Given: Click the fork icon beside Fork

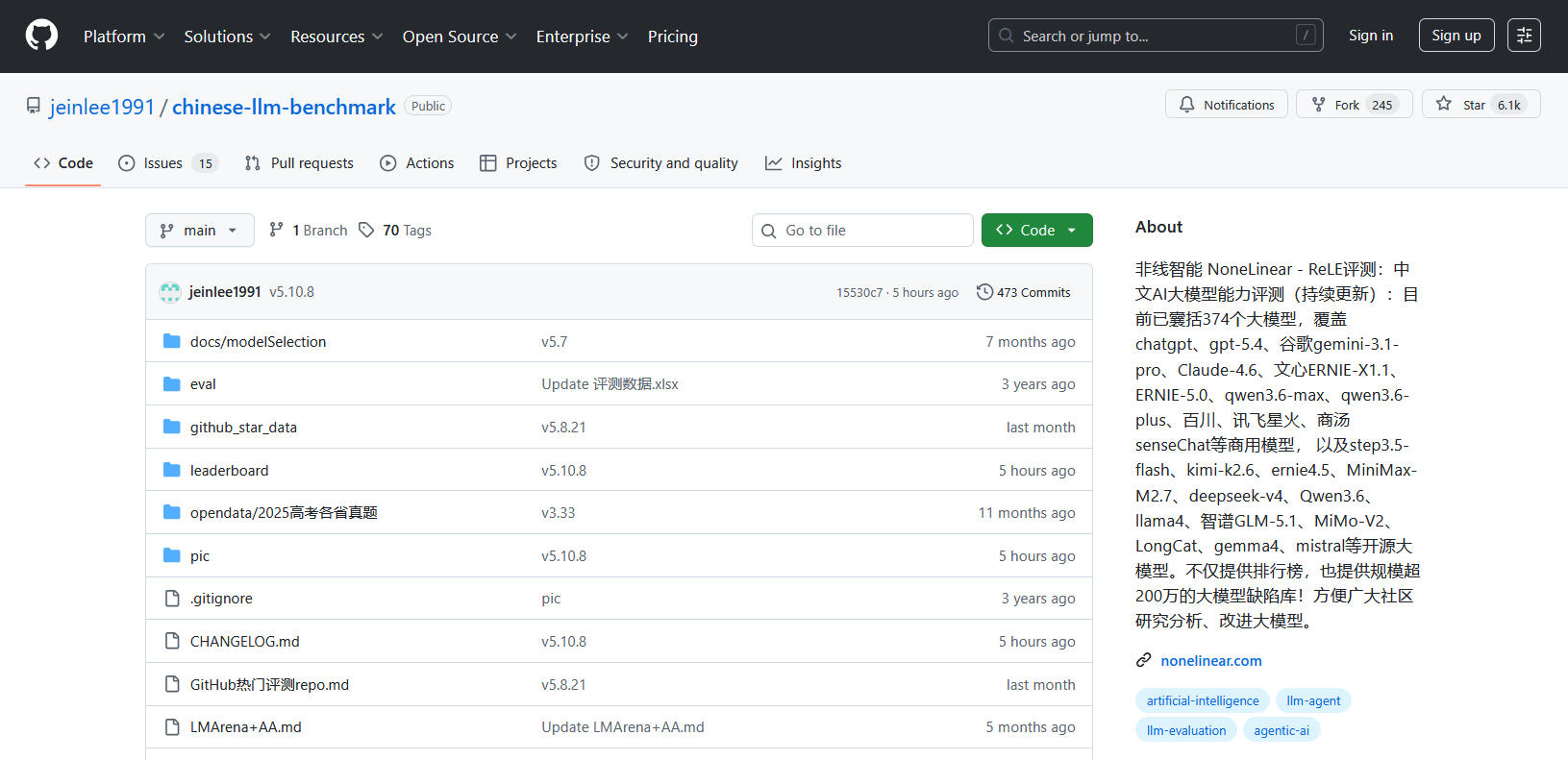Looking at the screenshot, I should tap(1319, 105).
